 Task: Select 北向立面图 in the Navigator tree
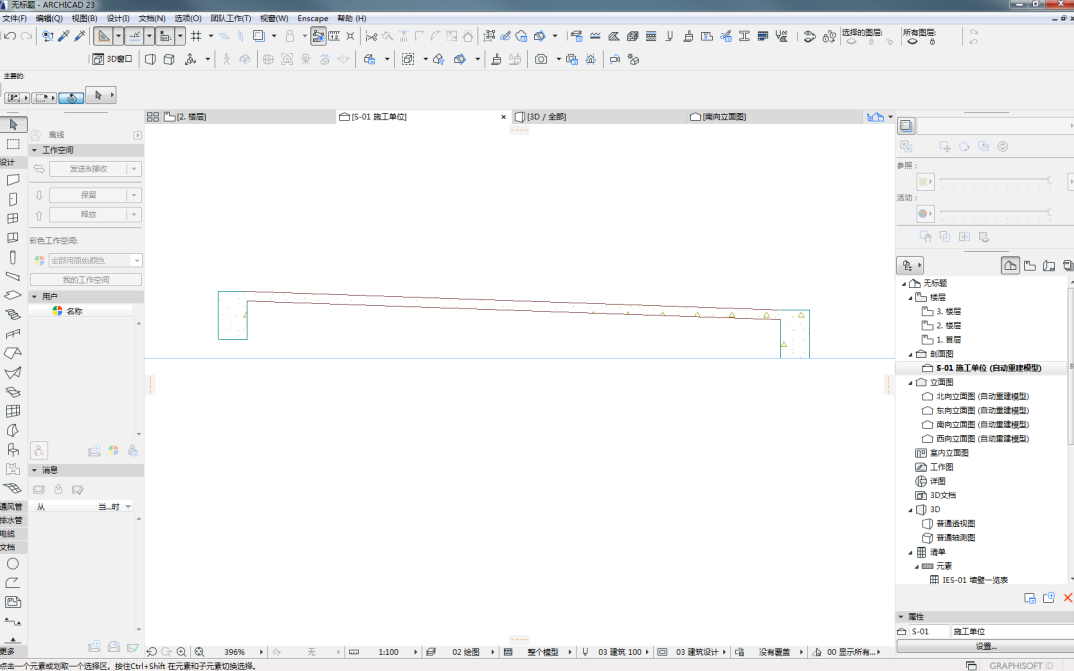tap(982, 396)
